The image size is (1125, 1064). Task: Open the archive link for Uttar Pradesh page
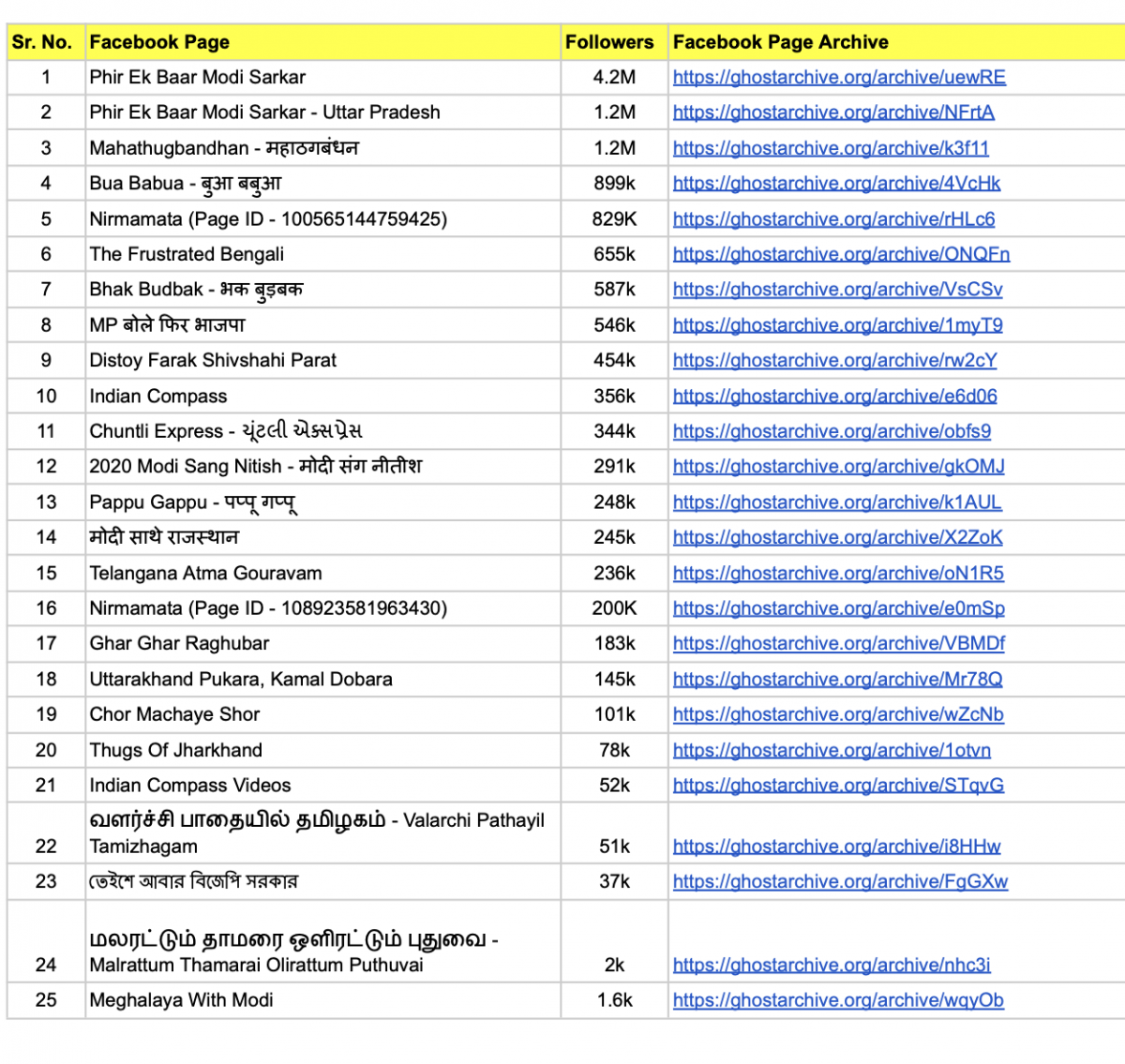pyautogui.click(x=832, y=112)
